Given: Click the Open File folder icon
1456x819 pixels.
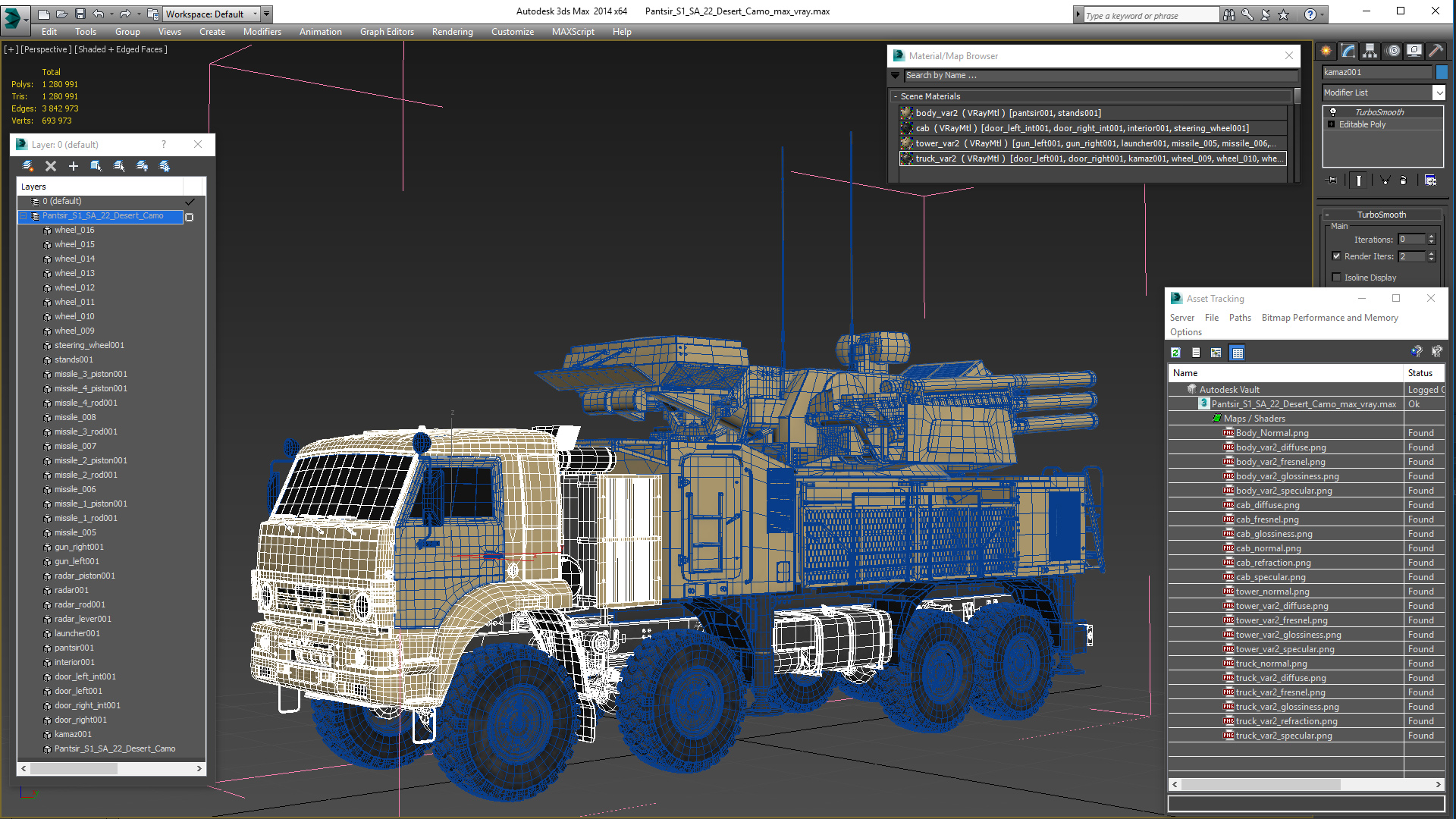Looking at the screenshot, I should (x=61, y=14).
